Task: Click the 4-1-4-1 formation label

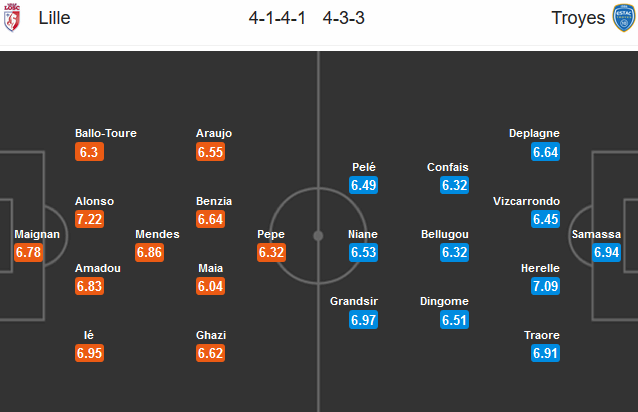Action: coord(277,18)
